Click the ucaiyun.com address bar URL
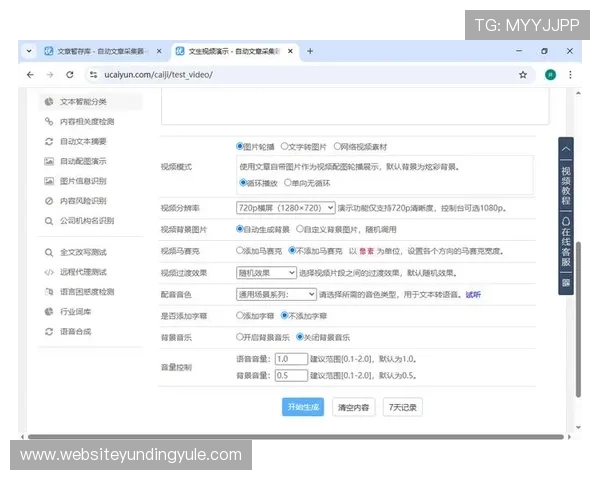Screen dimensions: 600x480 (x=158, y=75)
